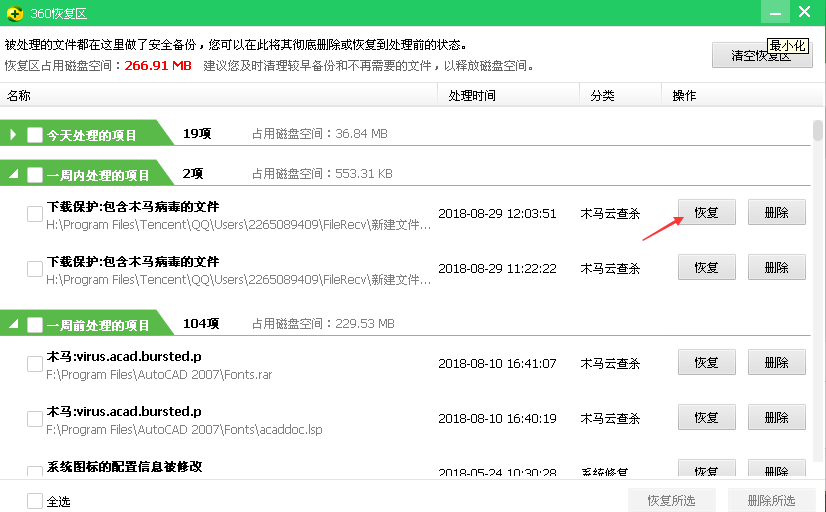Image resolution: width=826 pixels, height=512 pixels.
Task: Restore the Fonts.rar trojan item
Action: click(x=707, y=362)
